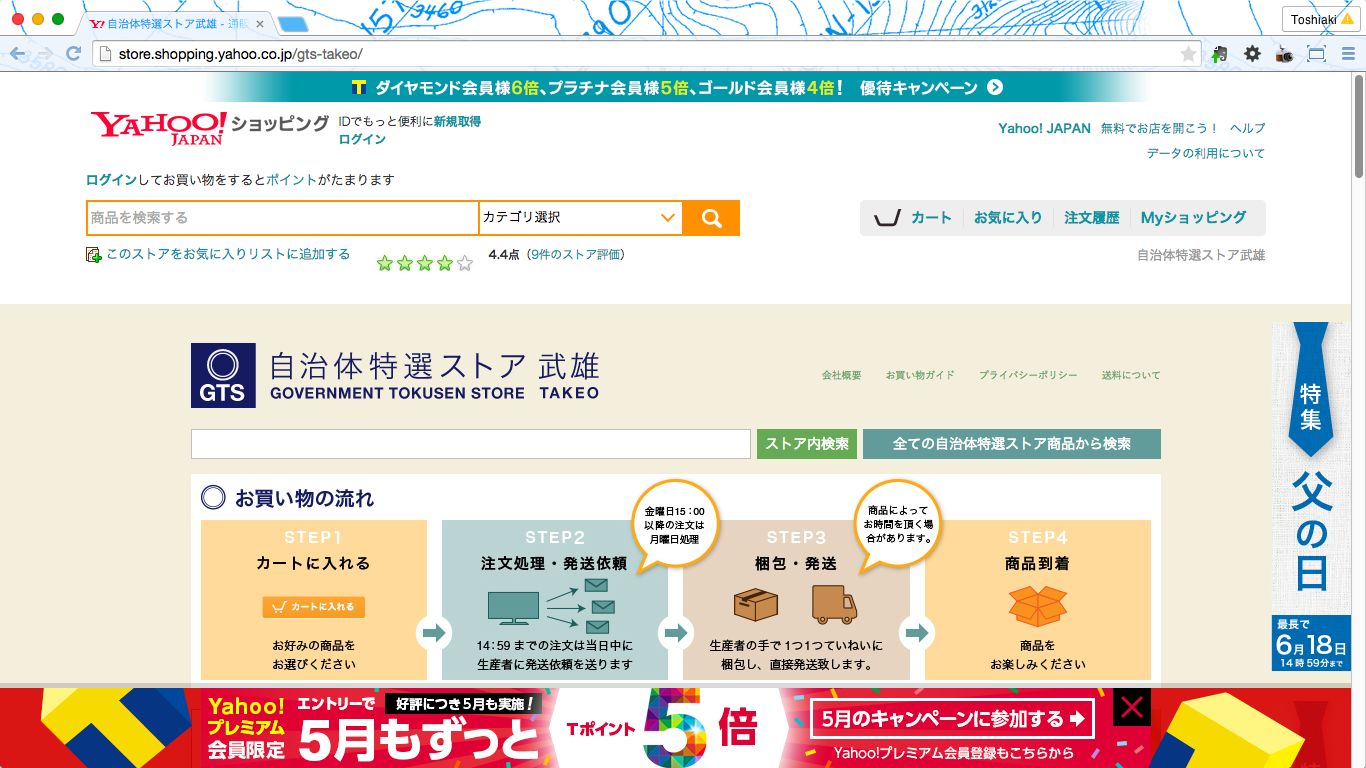The width and height of the screenshot is (1366, 768).
Task: Open the お気に入り menu item
Action: (1008, 218)
